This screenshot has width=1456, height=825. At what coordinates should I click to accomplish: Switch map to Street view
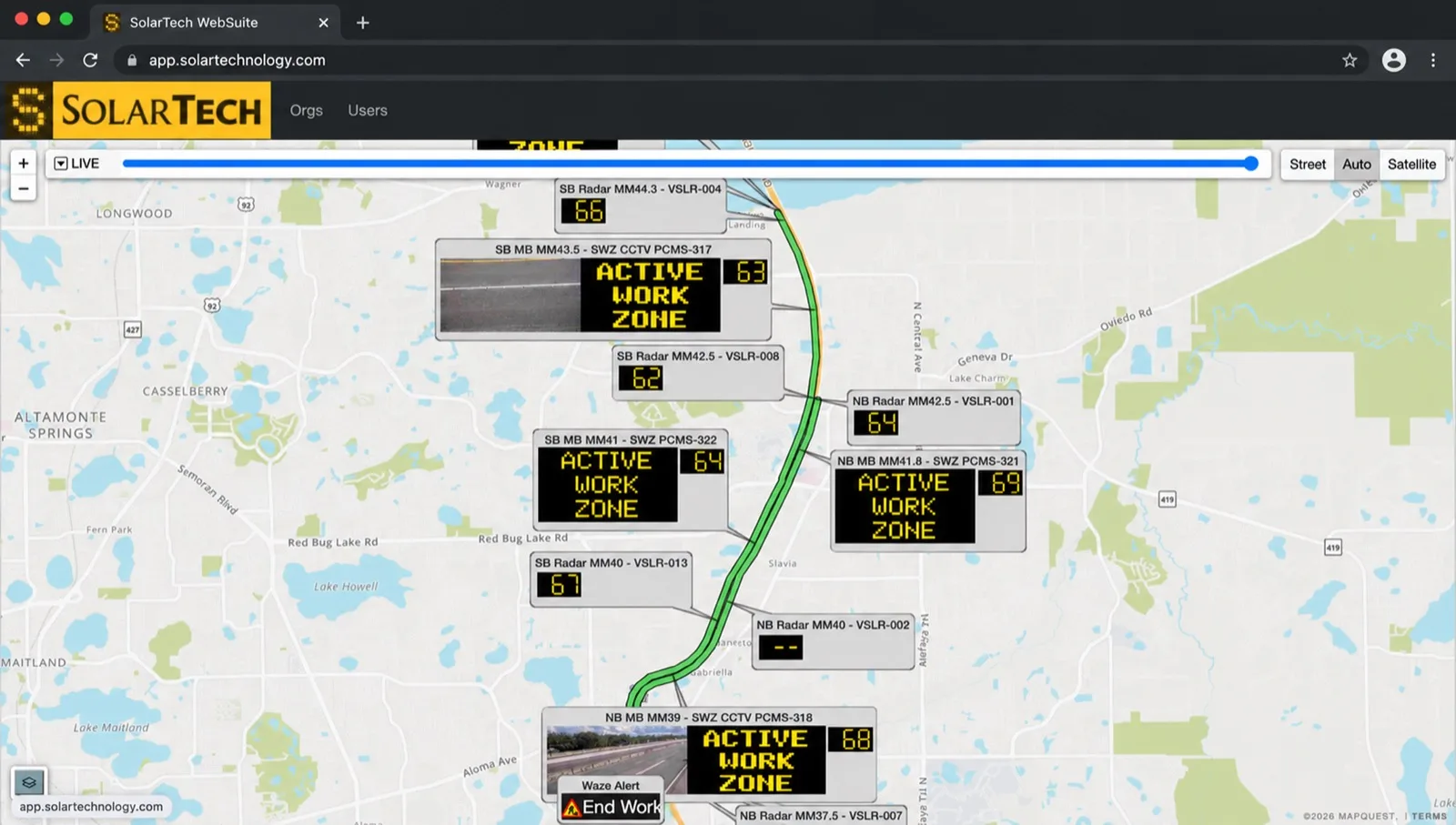[1307, 165]
